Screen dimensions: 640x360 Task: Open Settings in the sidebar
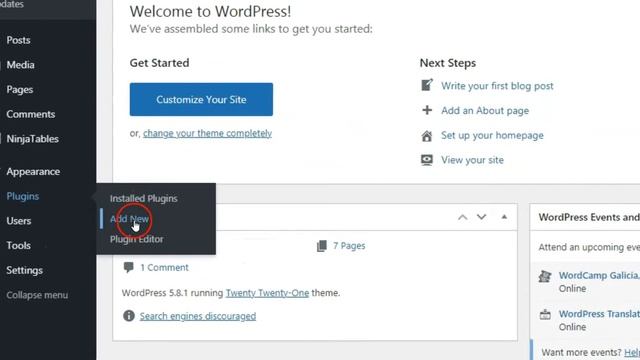coord(24,270)
